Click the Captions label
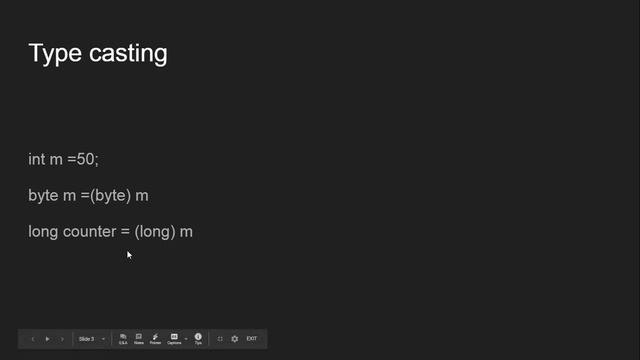The image size is (640, 360). pyautogui.click(x=174, y=343)
